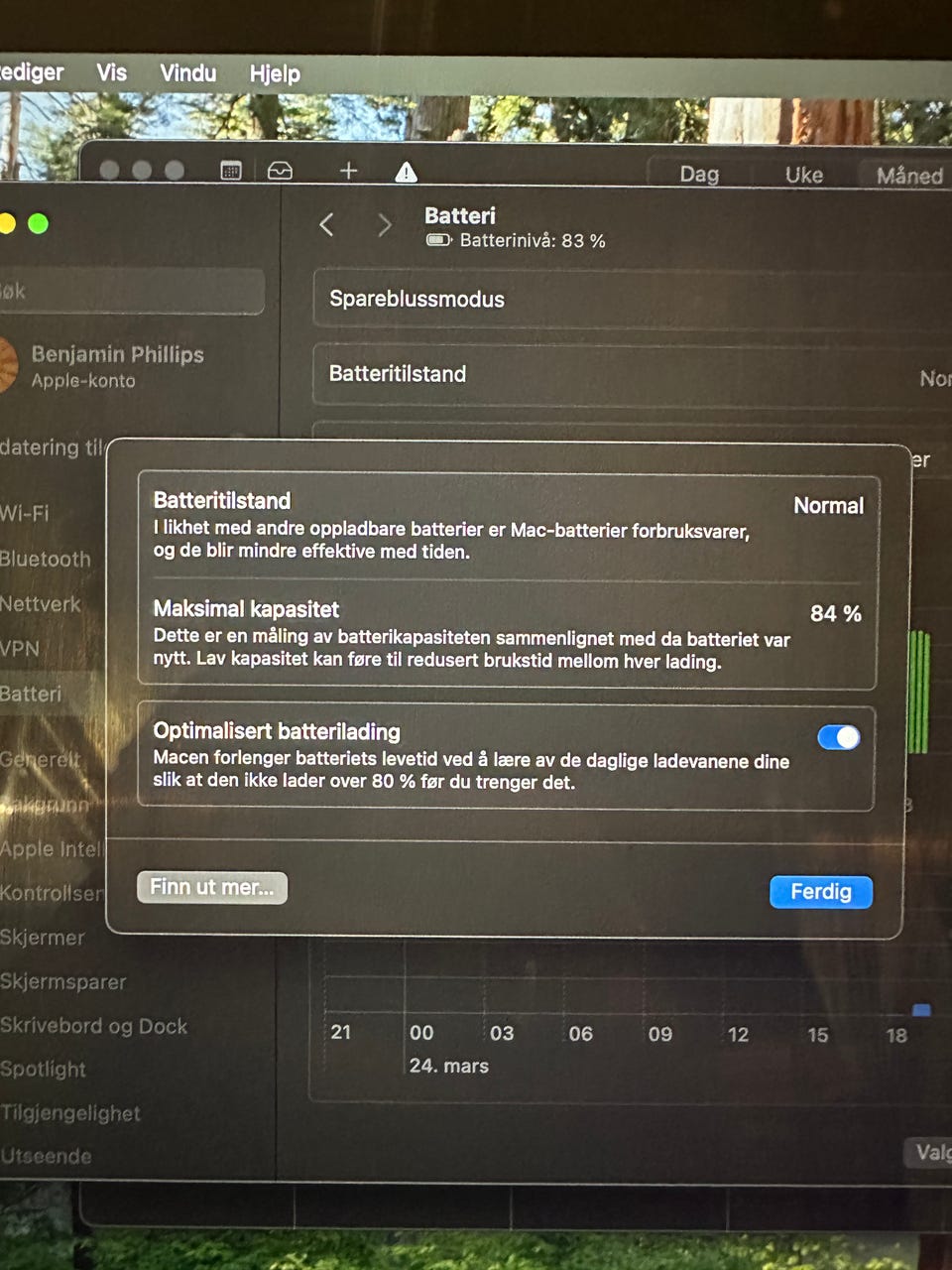
Task: Click the 24. mars date label on chart
Action: 449,1066
